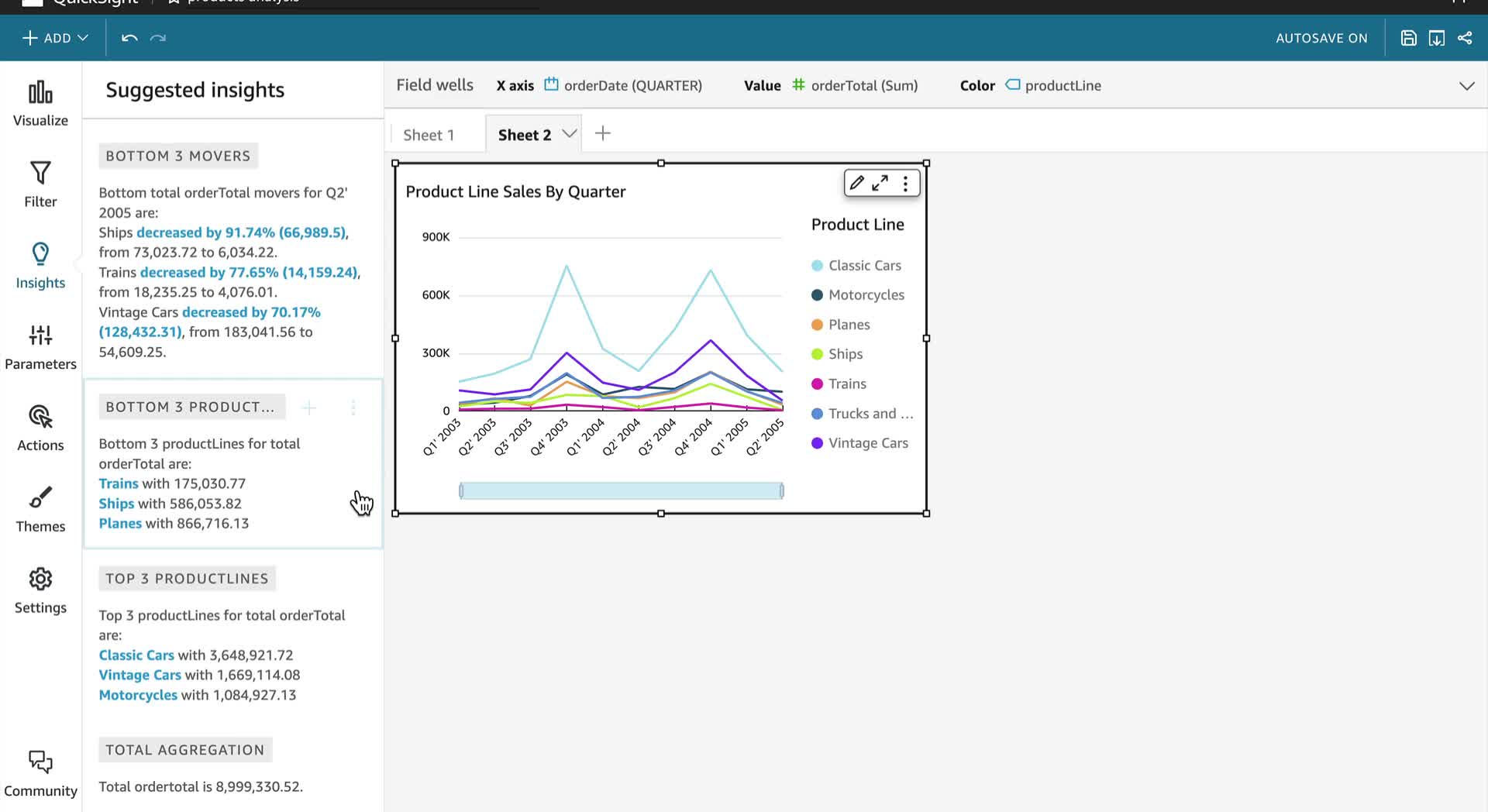The width and height of the screenshot is (1488, 812).
Task: Open the chart's three-dot options menu
Action: click(x=905, y=184)
